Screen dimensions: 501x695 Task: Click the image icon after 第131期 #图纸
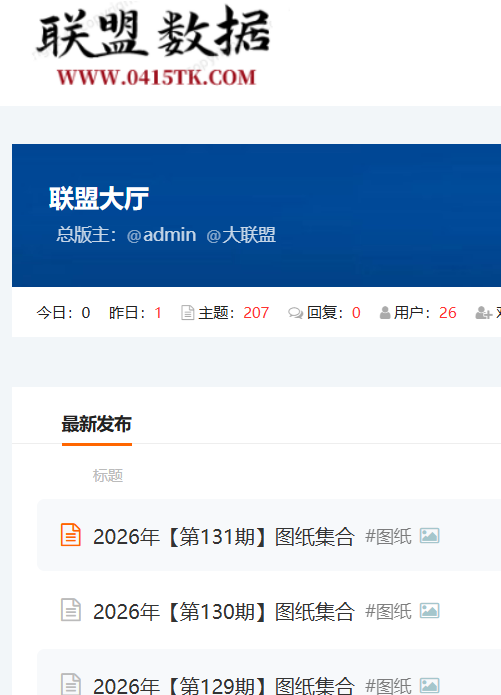(430, 535)
